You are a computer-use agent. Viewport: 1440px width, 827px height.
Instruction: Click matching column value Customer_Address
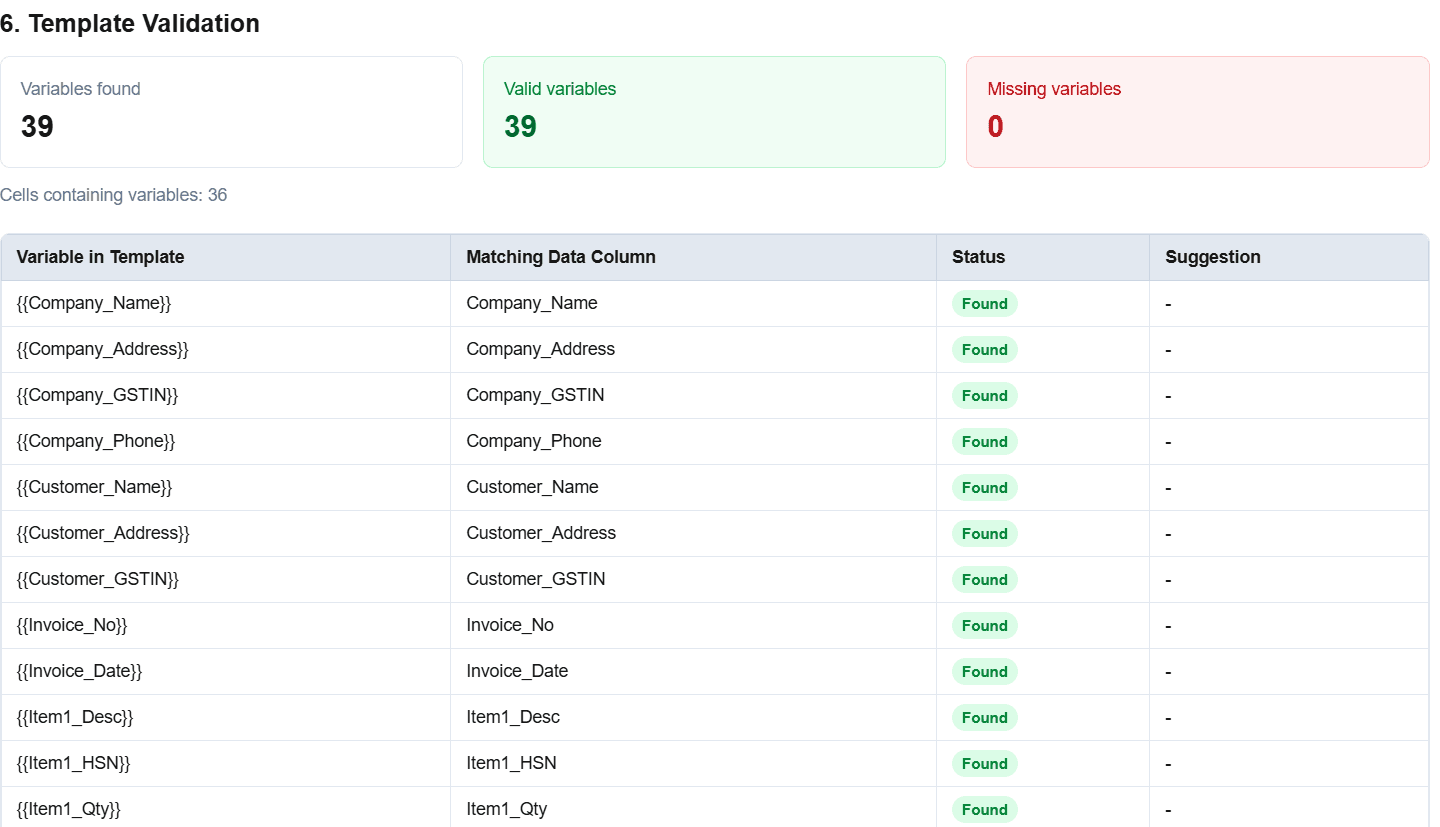point(541,533)
